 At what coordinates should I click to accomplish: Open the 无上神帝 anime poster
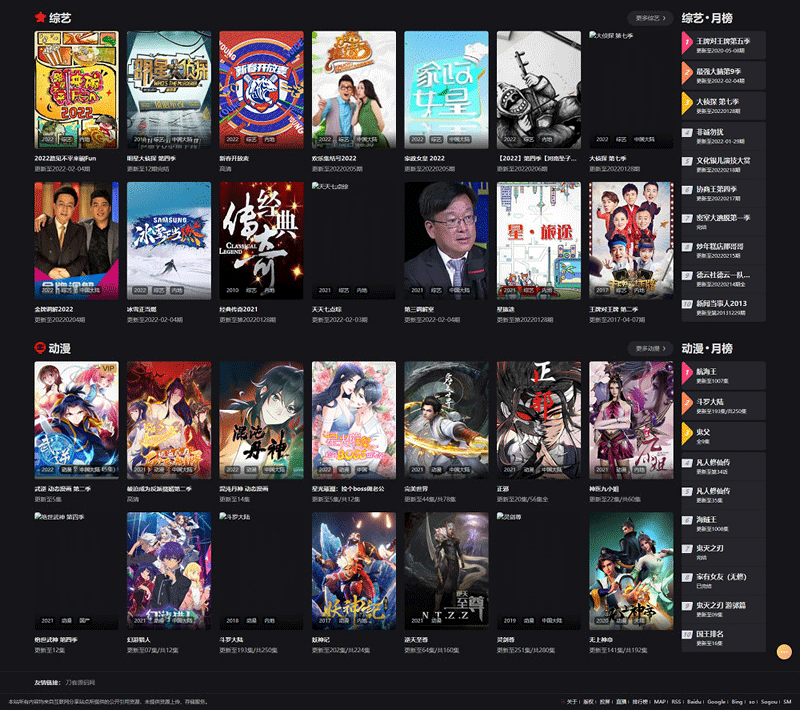631,571
